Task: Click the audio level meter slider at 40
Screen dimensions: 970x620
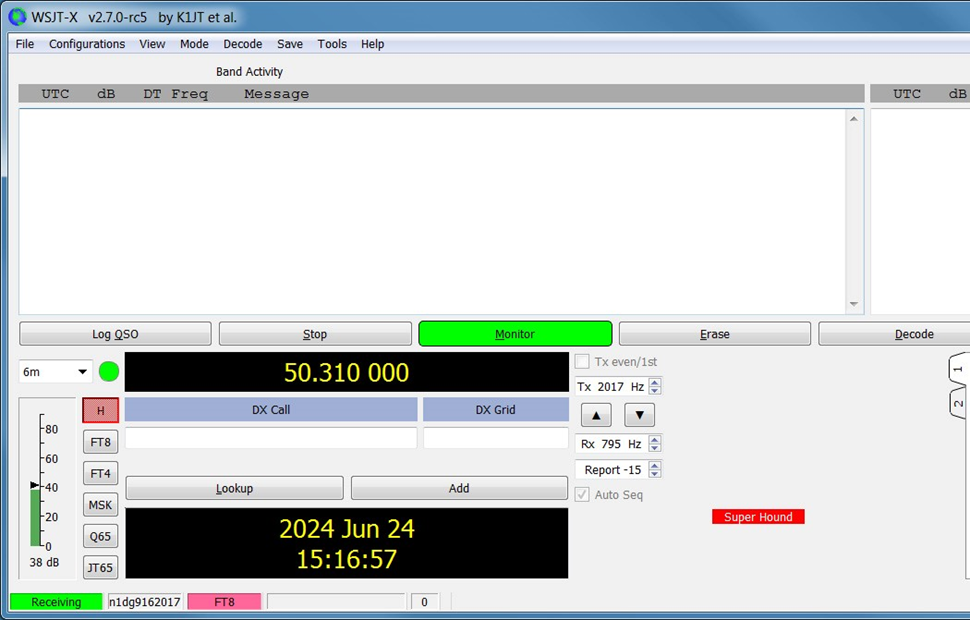Action: coord(36,486)
